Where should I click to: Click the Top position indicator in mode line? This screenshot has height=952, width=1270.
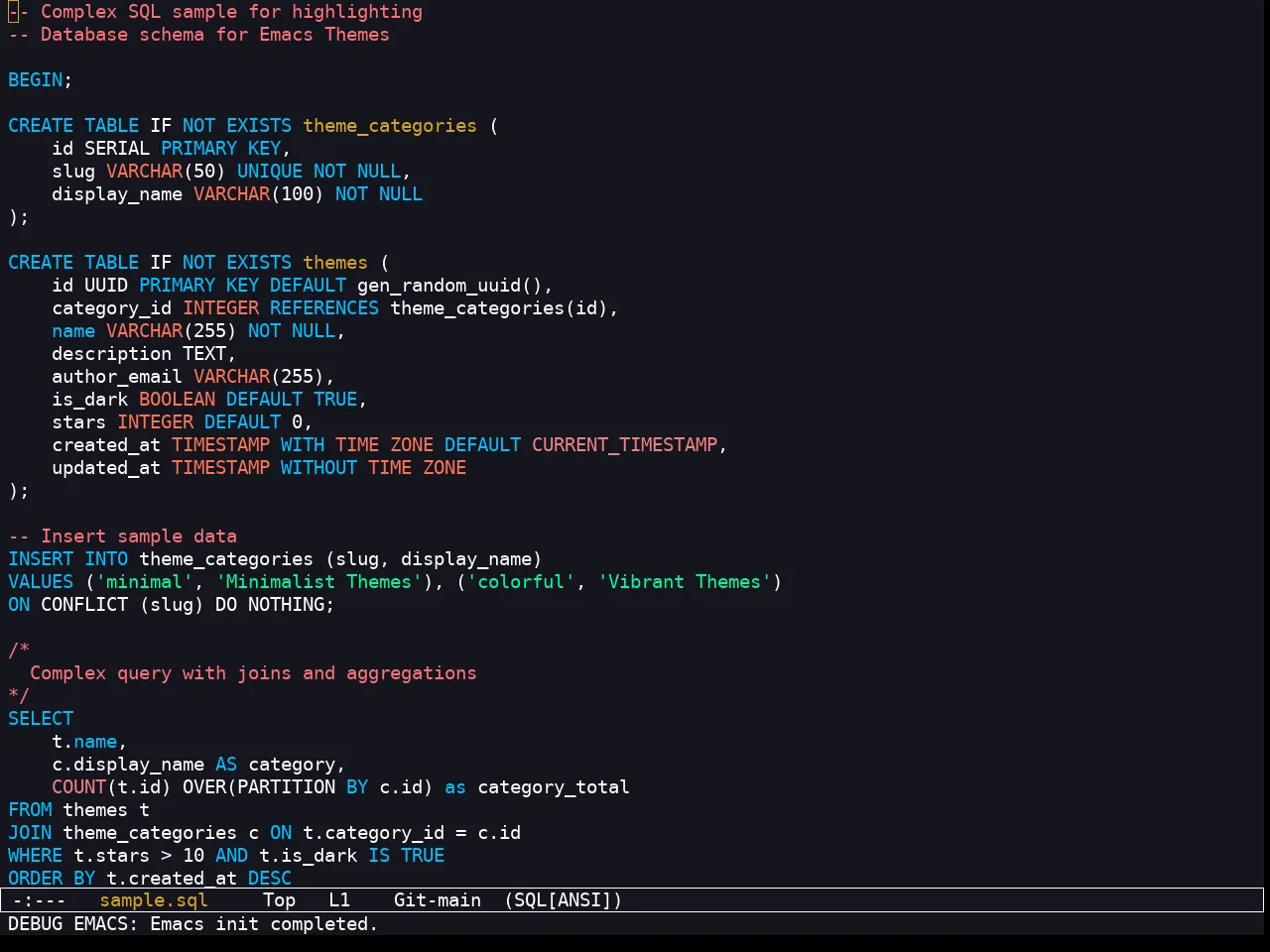(280, 900)
